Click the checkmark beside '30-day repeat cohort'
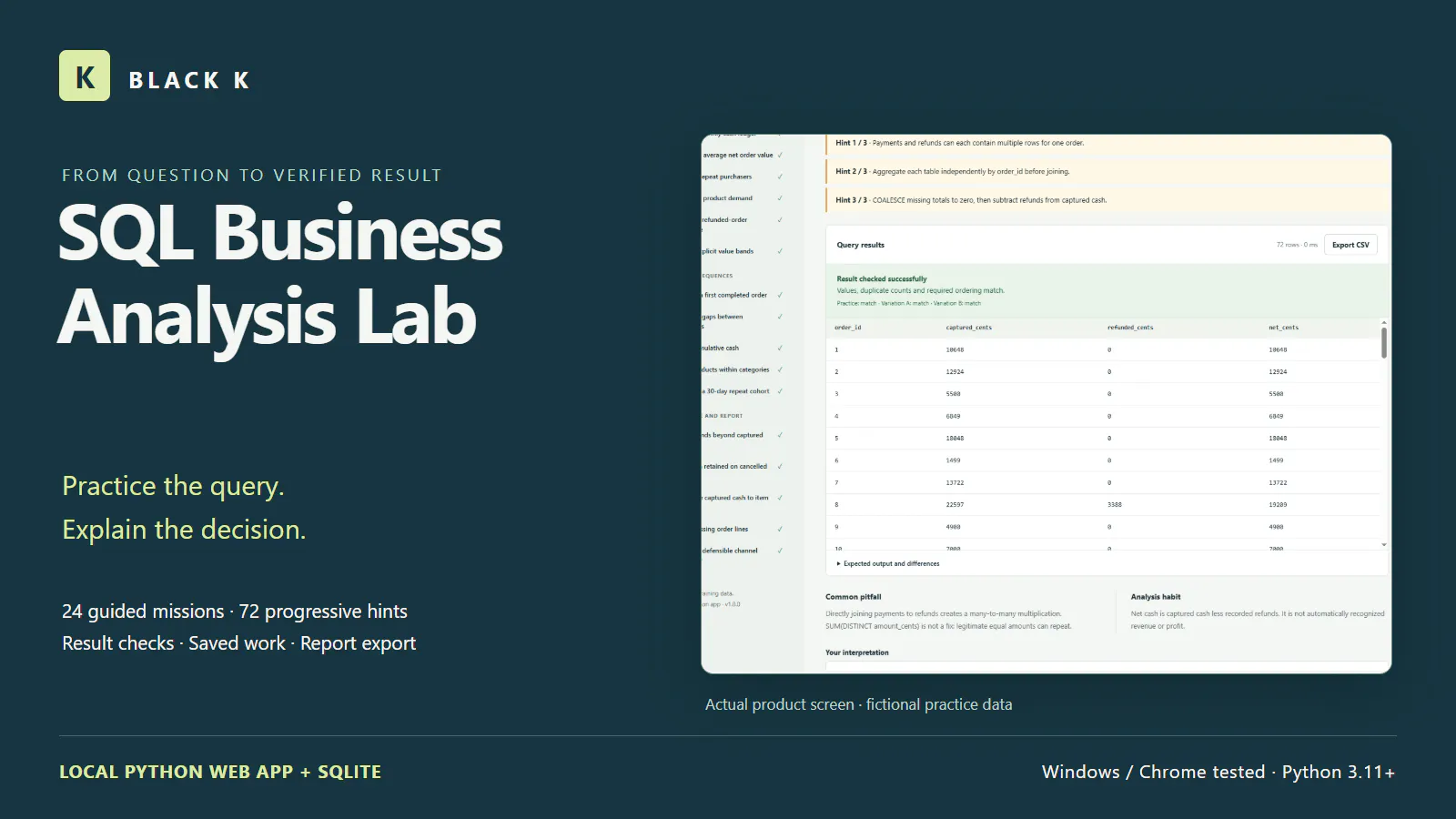 pyautogui.click(x=780, y=391)
